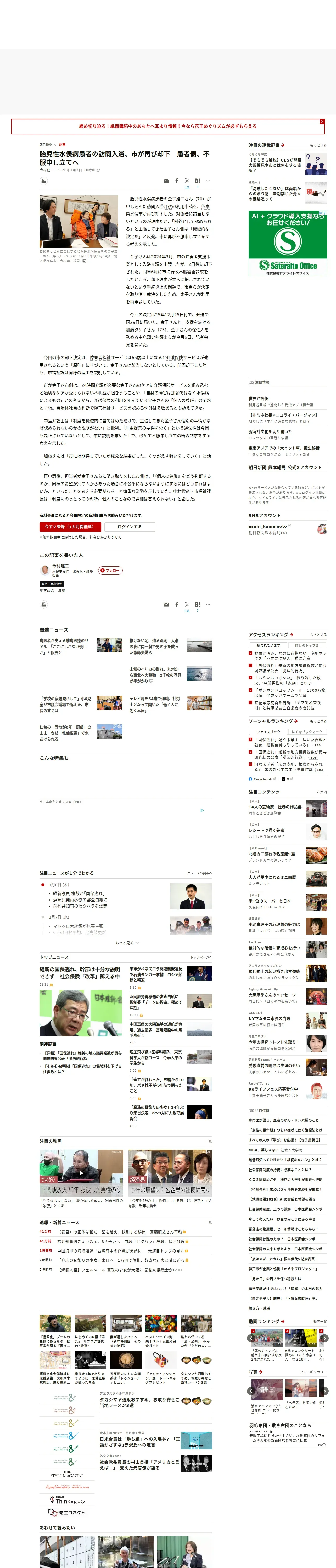336x1568 pixels.
Task: Click the bottom Facebook share icon
Action: click(x=177, y=604)
